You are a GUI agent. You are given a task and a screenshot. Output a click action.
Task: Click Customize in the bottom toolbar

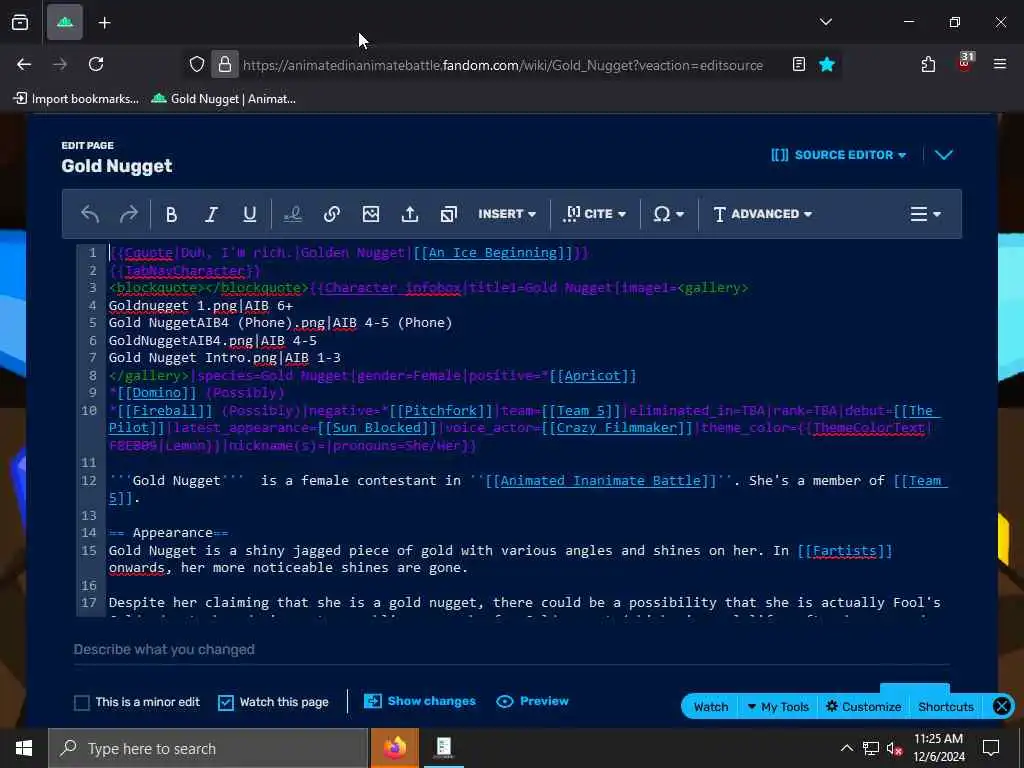[863, 707]
